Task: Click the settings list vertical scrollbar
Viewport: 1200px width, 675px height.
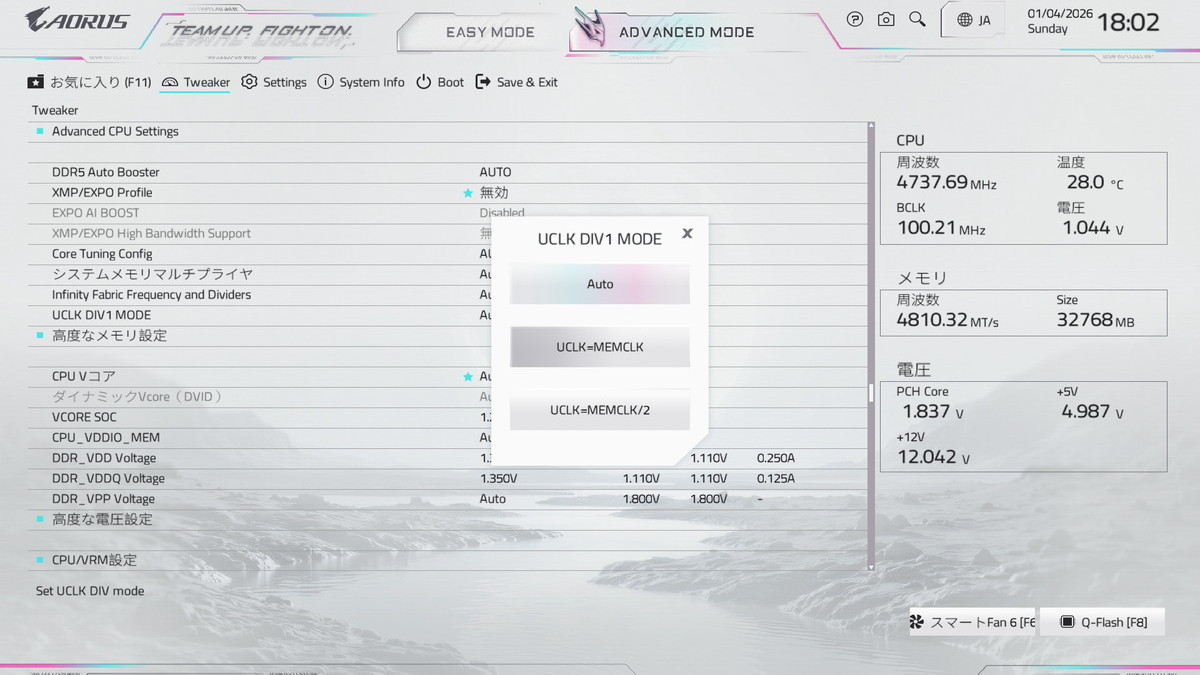Action: coord(871,393)
